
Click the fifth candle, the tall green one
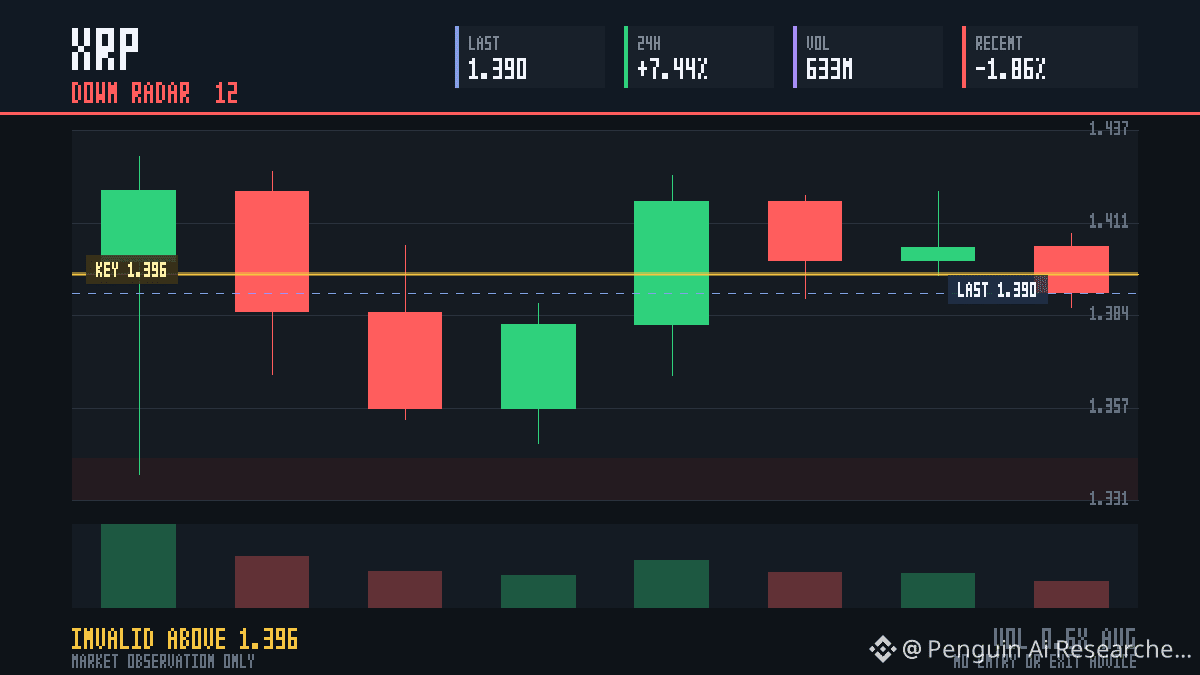671,263
